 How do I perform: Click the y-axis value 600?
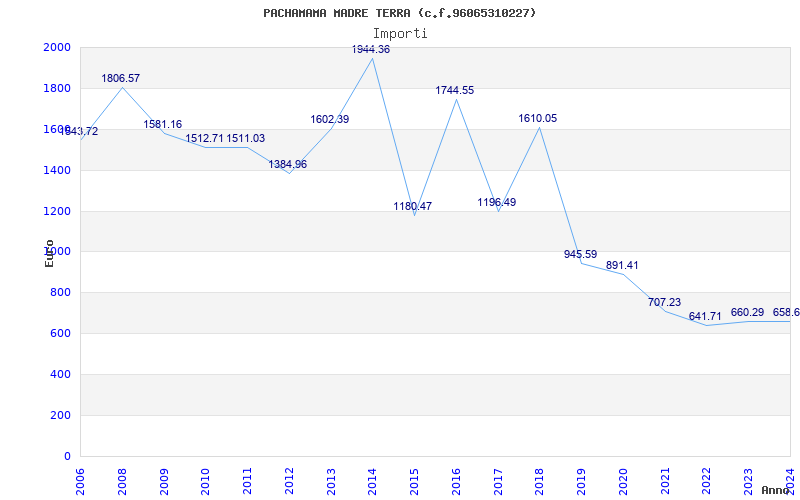[60, 334]
